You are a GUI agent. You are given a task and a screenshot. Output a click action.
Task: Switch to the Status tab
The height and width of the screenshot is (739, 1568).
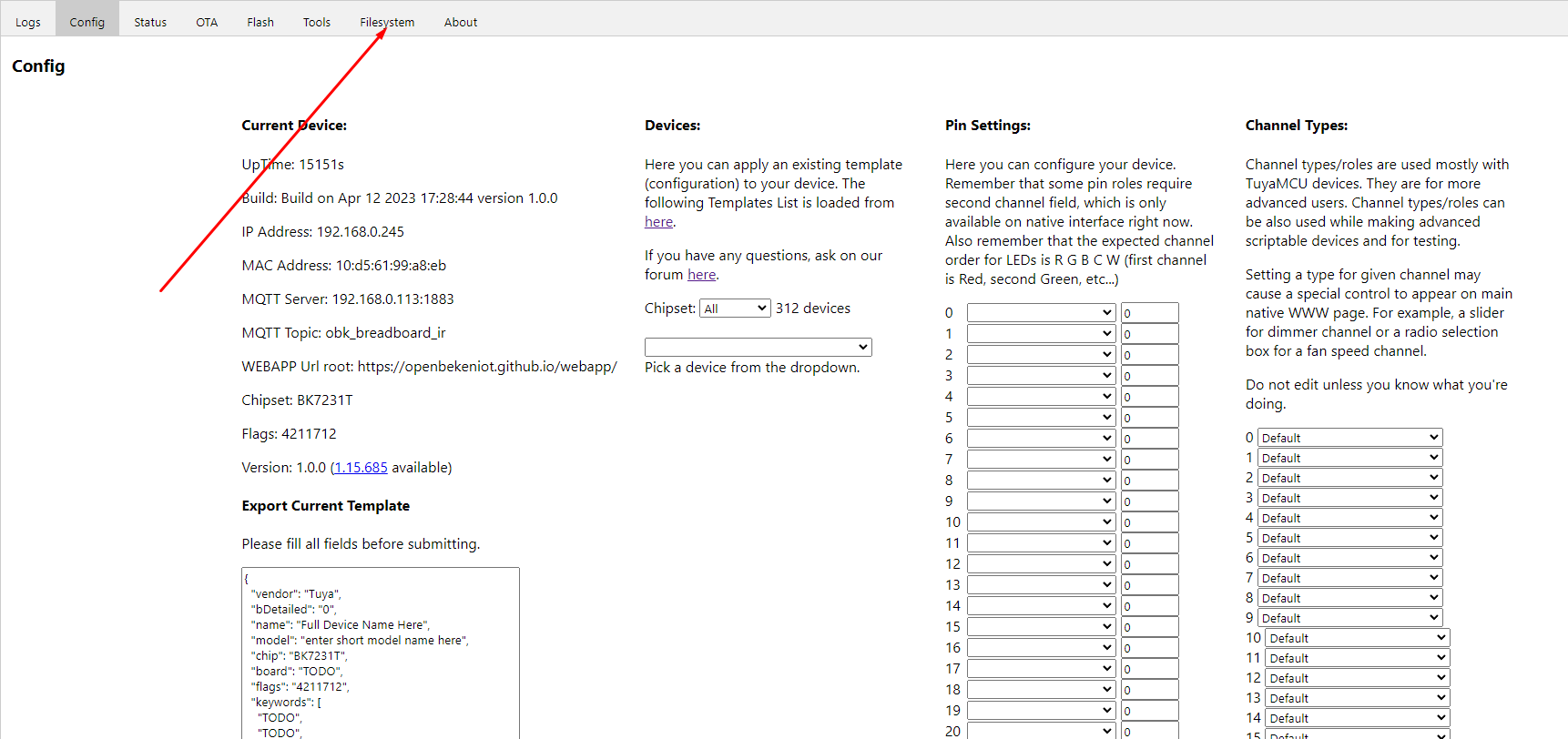click(150, 22)
